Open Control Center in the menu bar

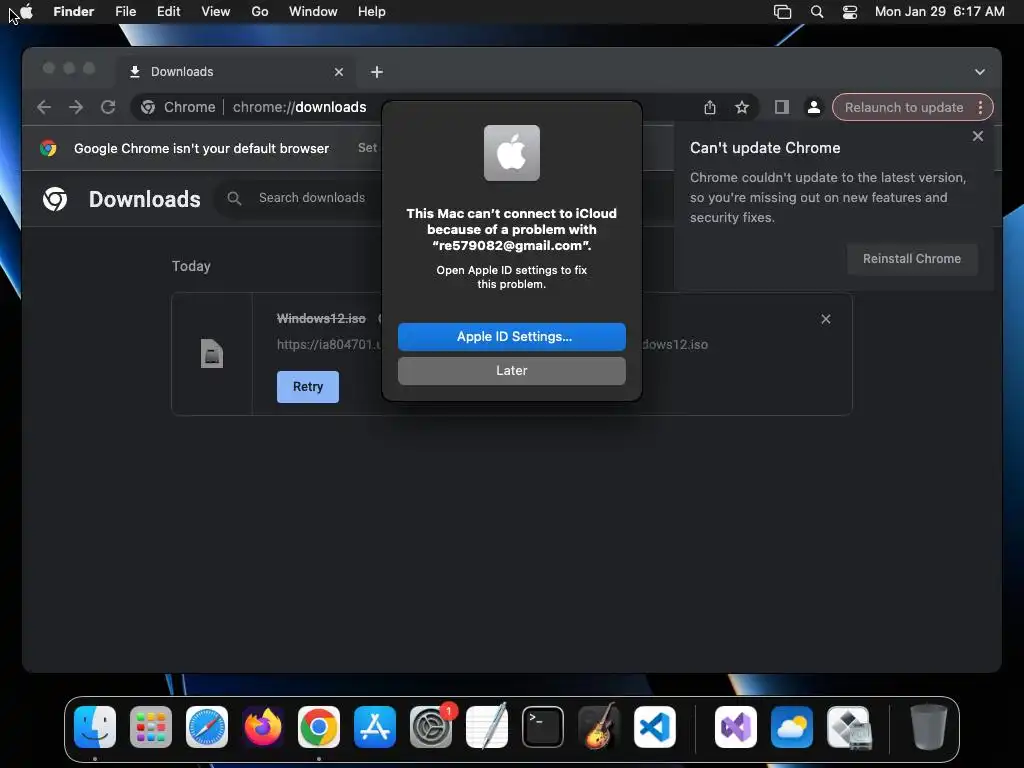[850, 12]
